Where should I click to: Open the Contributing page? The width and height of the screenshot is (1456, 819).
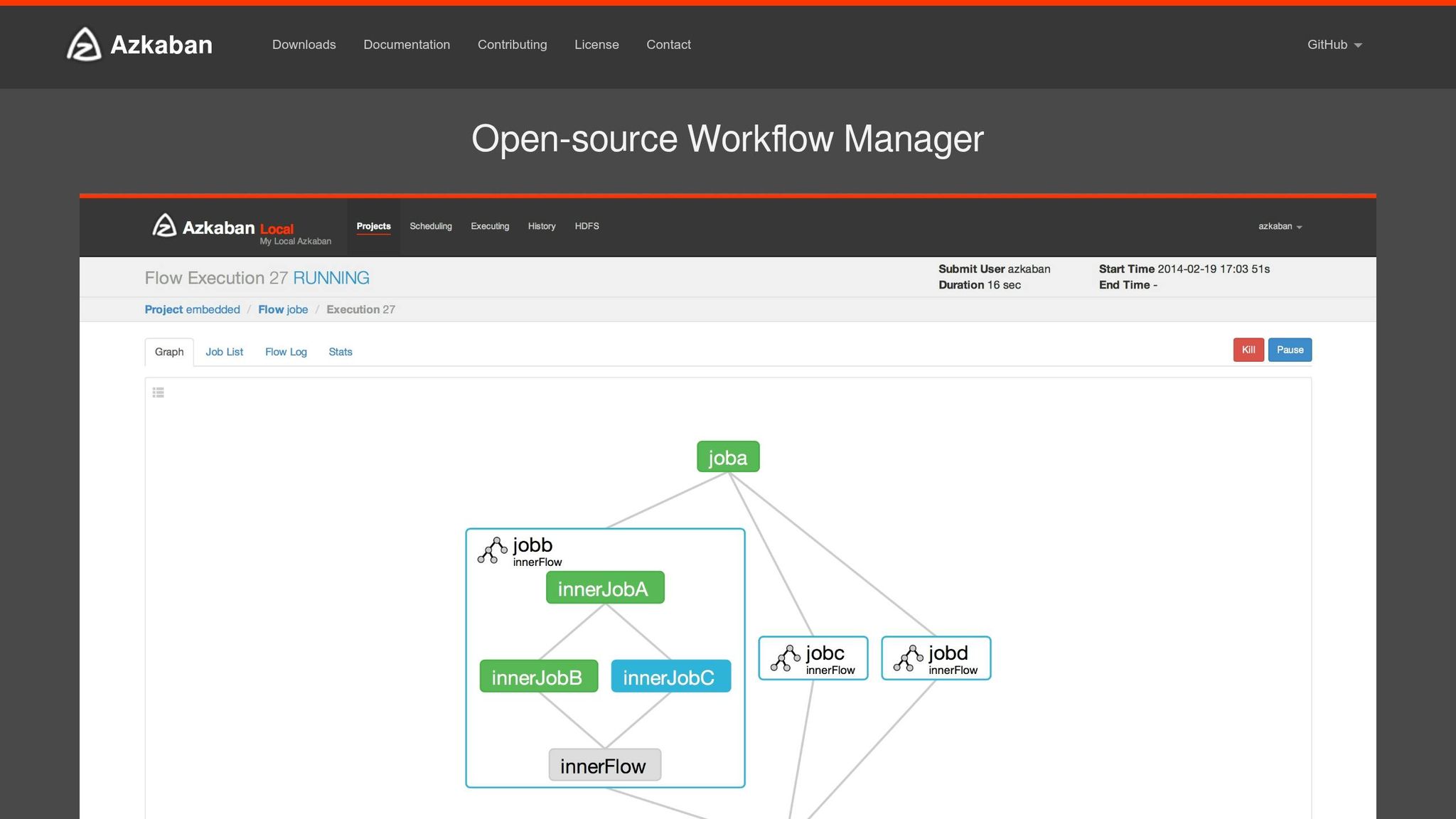click(513, 45)
